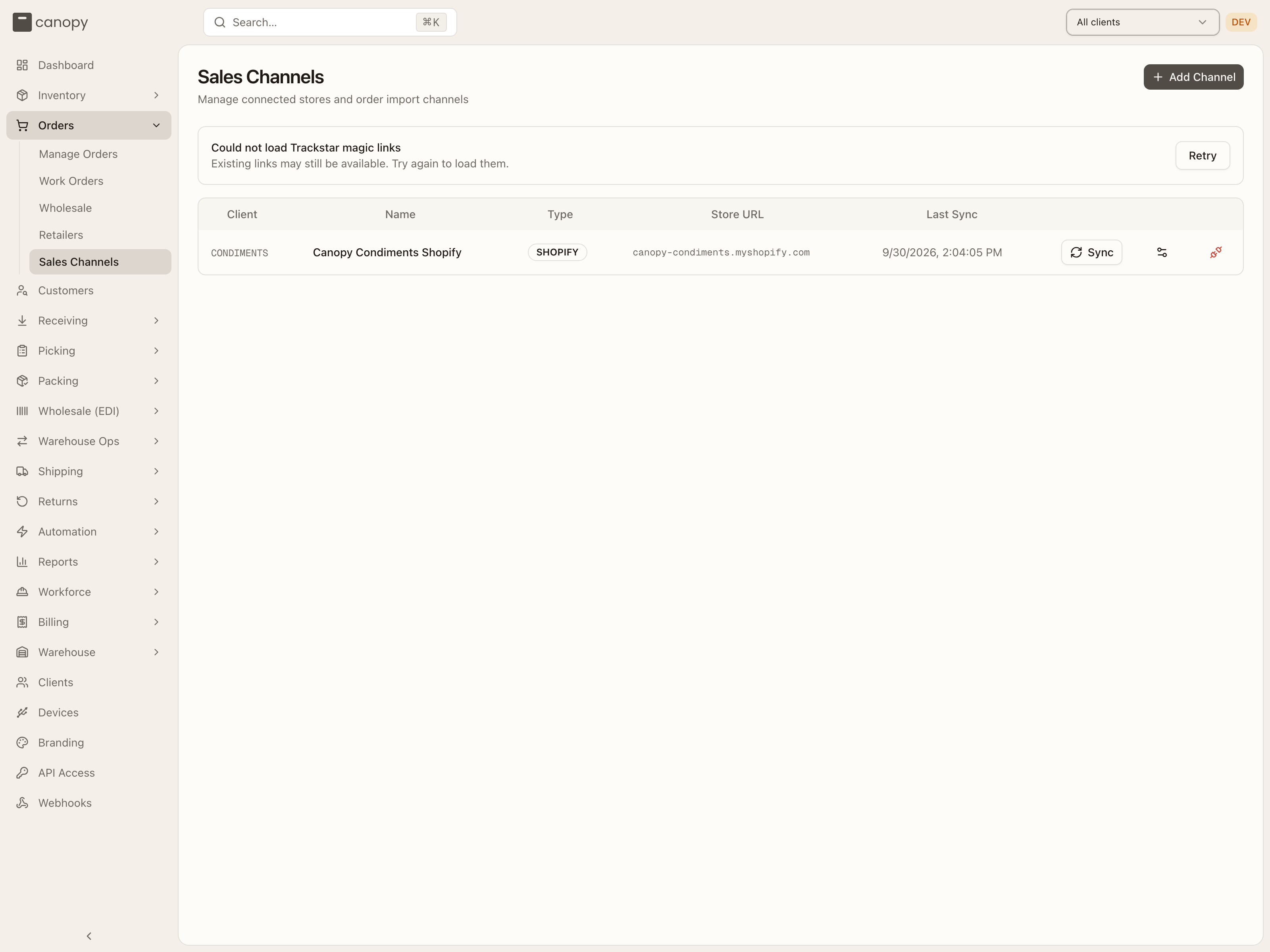Click the search magnifier icon

pos(219,22)
